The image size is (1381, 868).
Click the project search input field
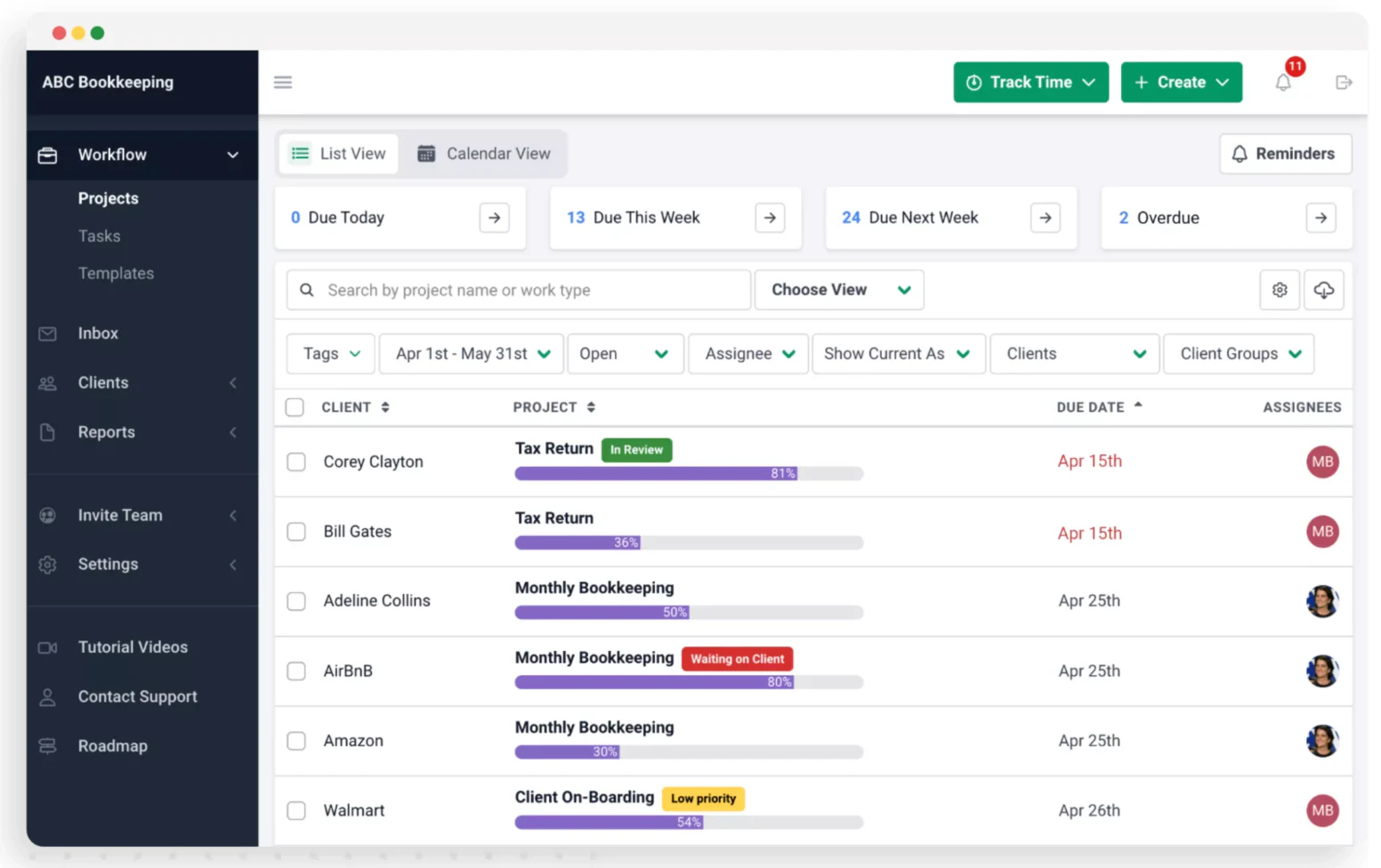pos(519,290)
